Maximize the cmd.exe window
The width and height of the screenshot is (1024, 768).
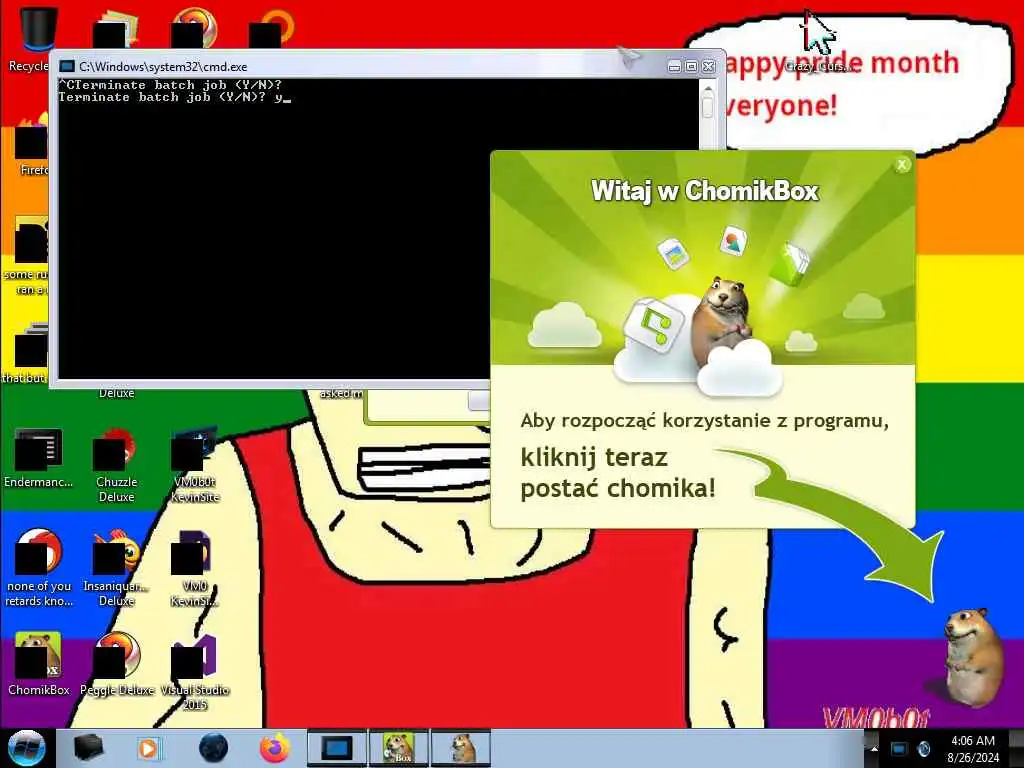tap(691, 66)
